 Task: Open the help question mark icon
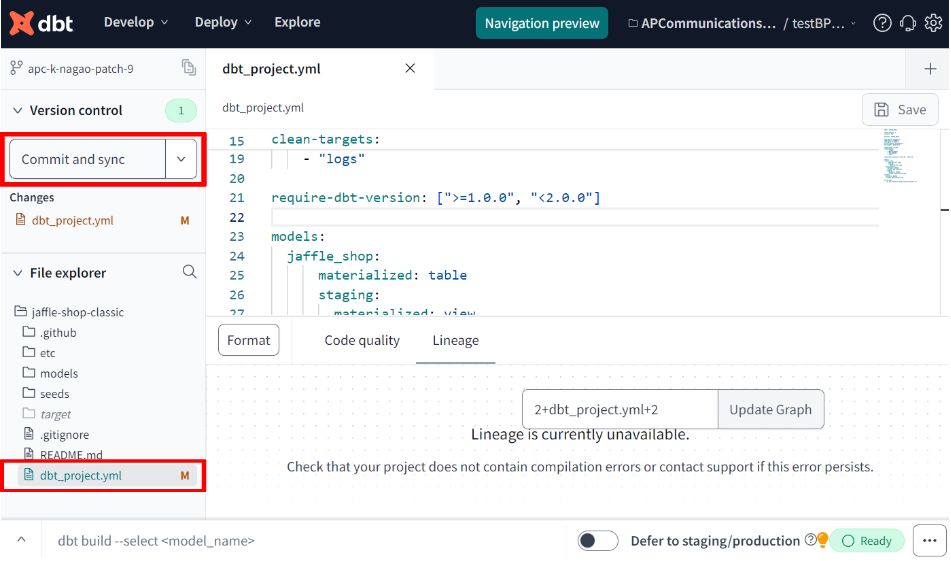pyautogui.click(x=882, y=23)
